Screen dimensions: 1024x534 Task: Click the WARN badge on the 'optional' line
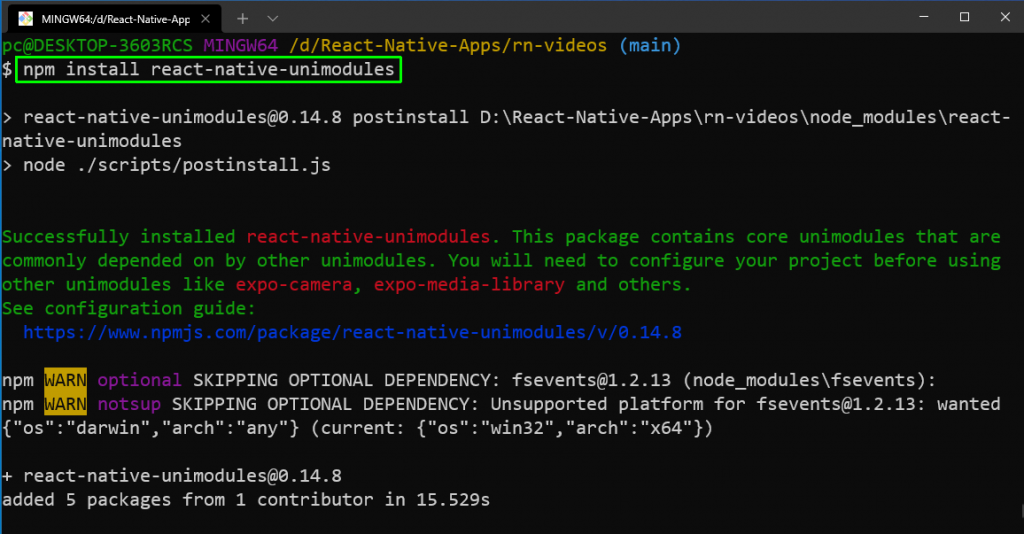65,380
